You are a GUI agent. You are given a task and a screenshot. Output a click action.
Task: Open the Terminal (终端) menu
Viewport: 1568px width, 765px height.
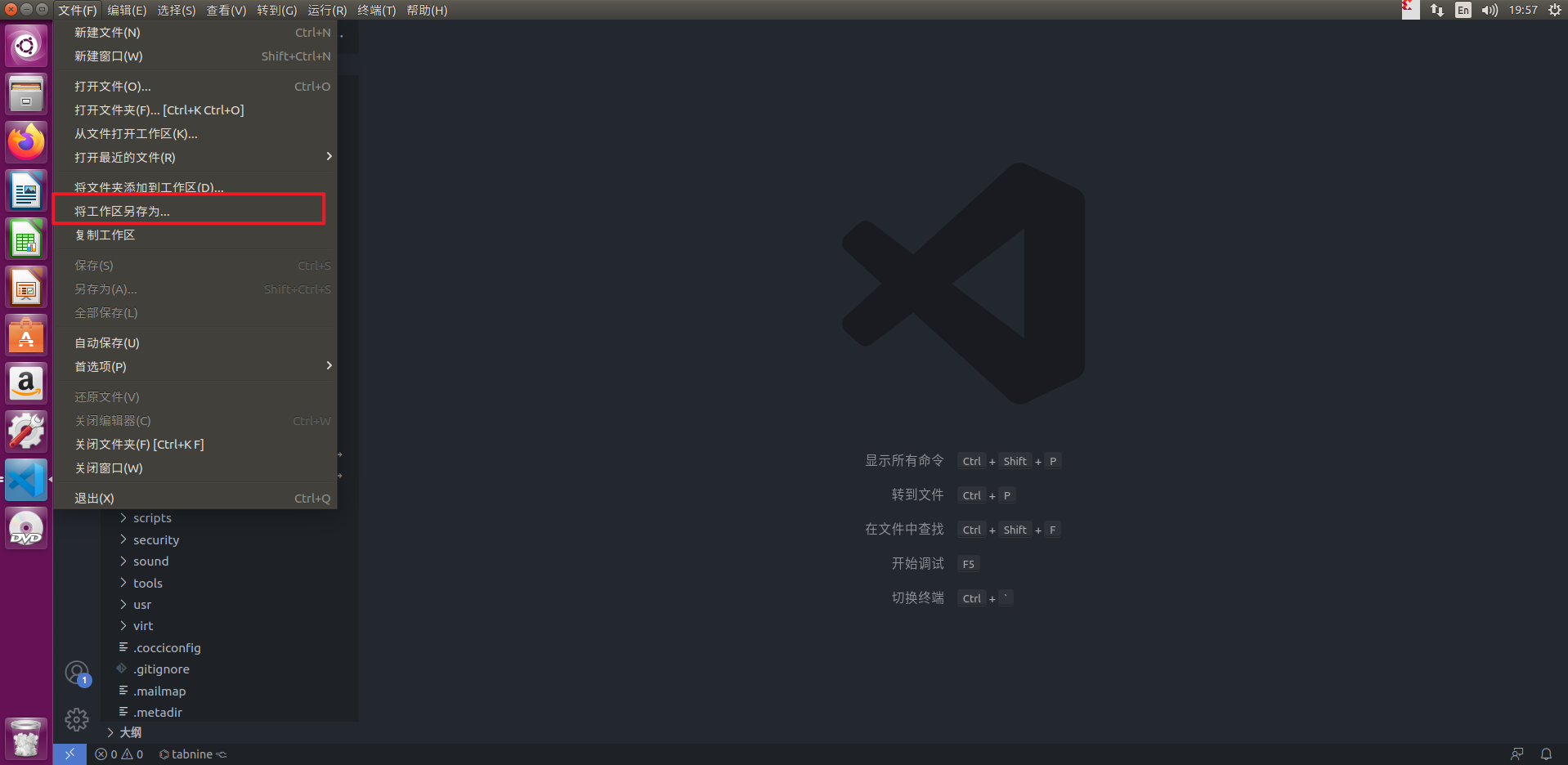click(x=377, y=10)
